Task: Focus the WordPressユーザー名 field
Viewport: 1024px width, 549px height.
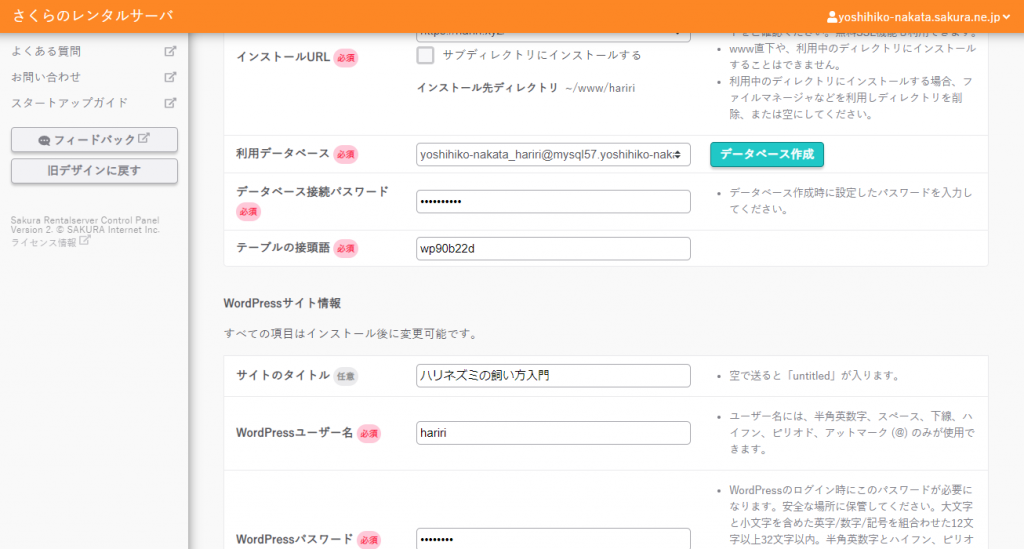Action: coord(553,433)
